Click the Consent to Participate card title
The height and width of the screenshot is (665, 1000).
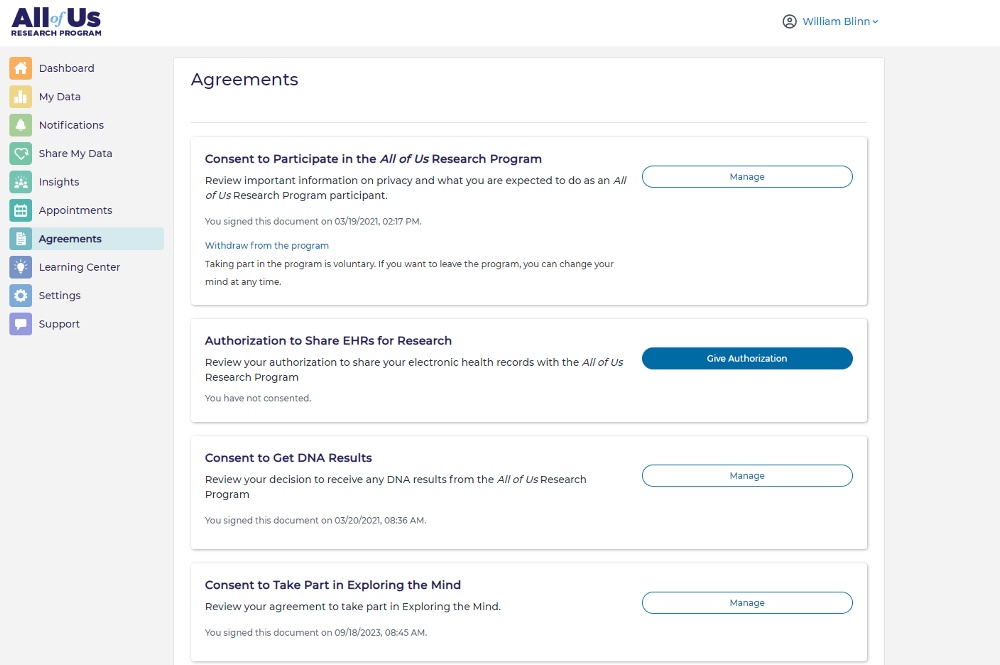coord(373,159)
